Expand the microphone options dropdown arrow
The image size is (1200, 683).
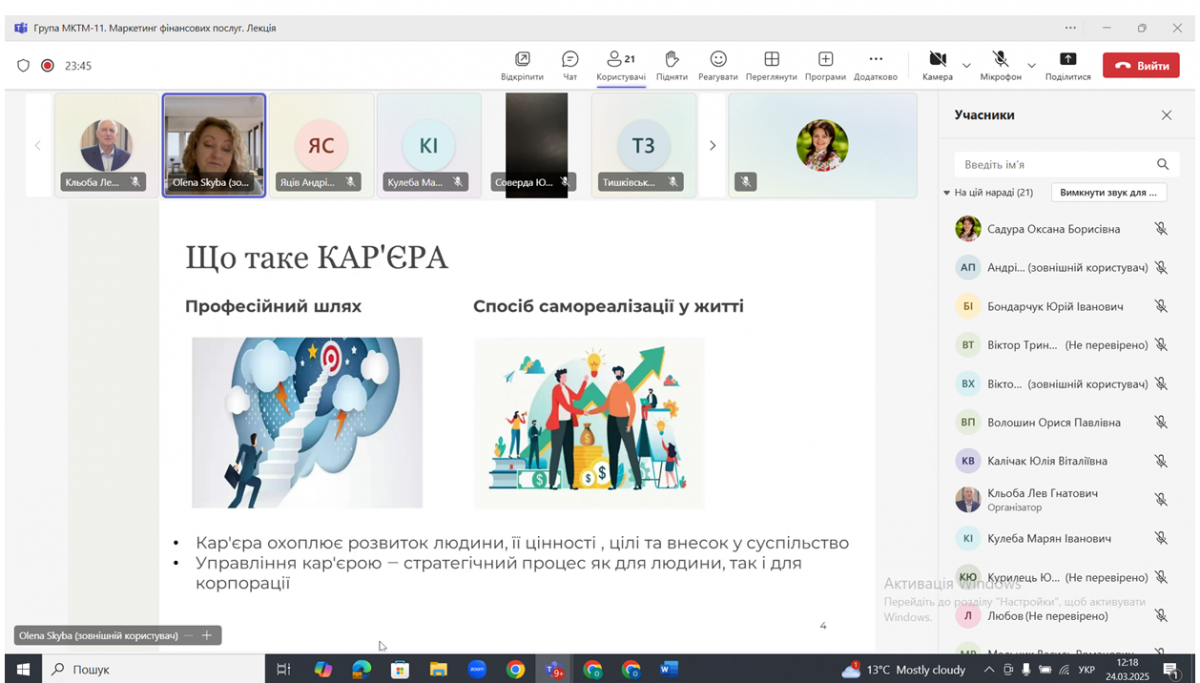pyautogui.click(x=1031, y=66)
